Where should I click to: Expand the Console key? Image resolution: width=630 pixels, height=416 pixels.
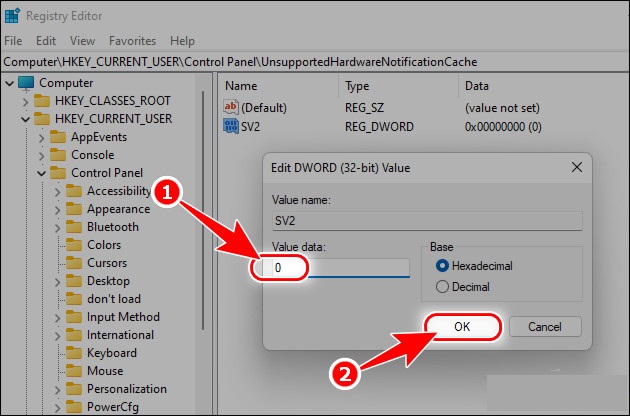coord(41,156)
